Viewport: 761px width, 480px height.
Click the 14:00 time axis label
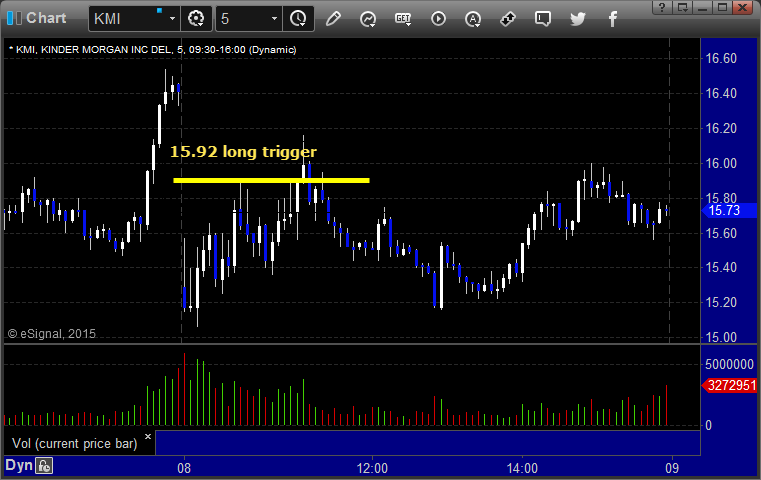(x=522, y=468)
